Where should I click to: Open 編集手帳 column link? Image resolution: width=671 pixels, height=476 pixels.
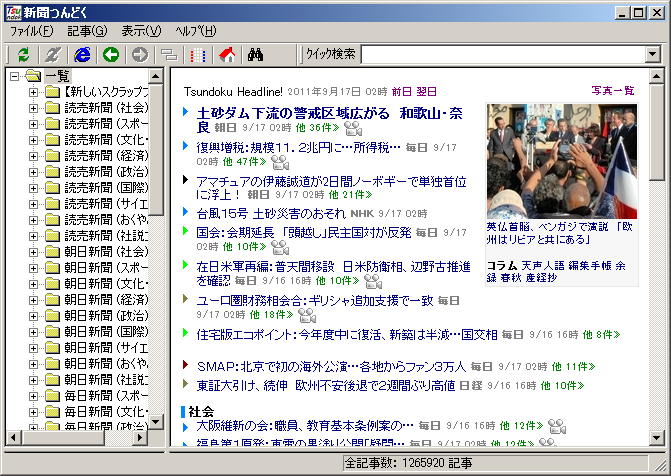(590, 266)
